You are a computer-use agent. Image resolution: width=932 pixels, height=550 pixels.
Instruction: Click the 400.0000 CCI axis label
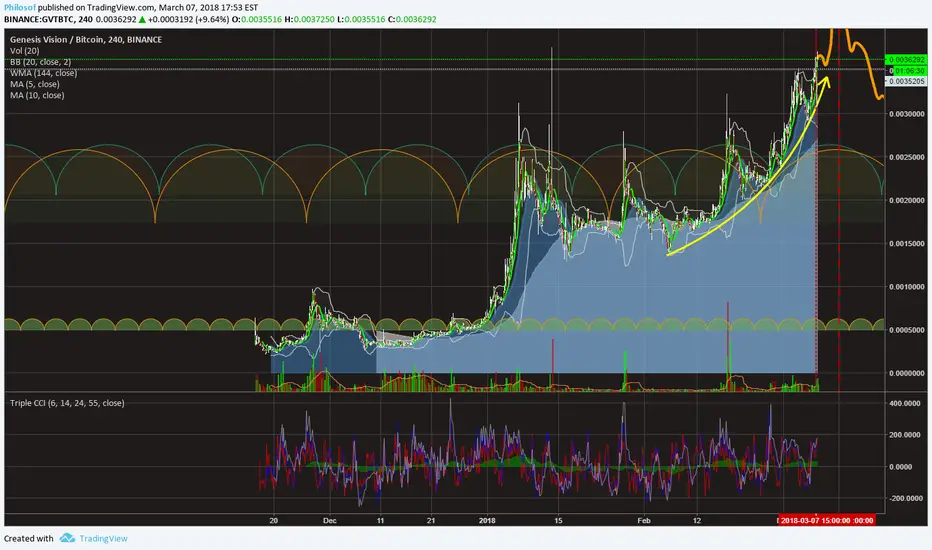(x=905, y=403)
